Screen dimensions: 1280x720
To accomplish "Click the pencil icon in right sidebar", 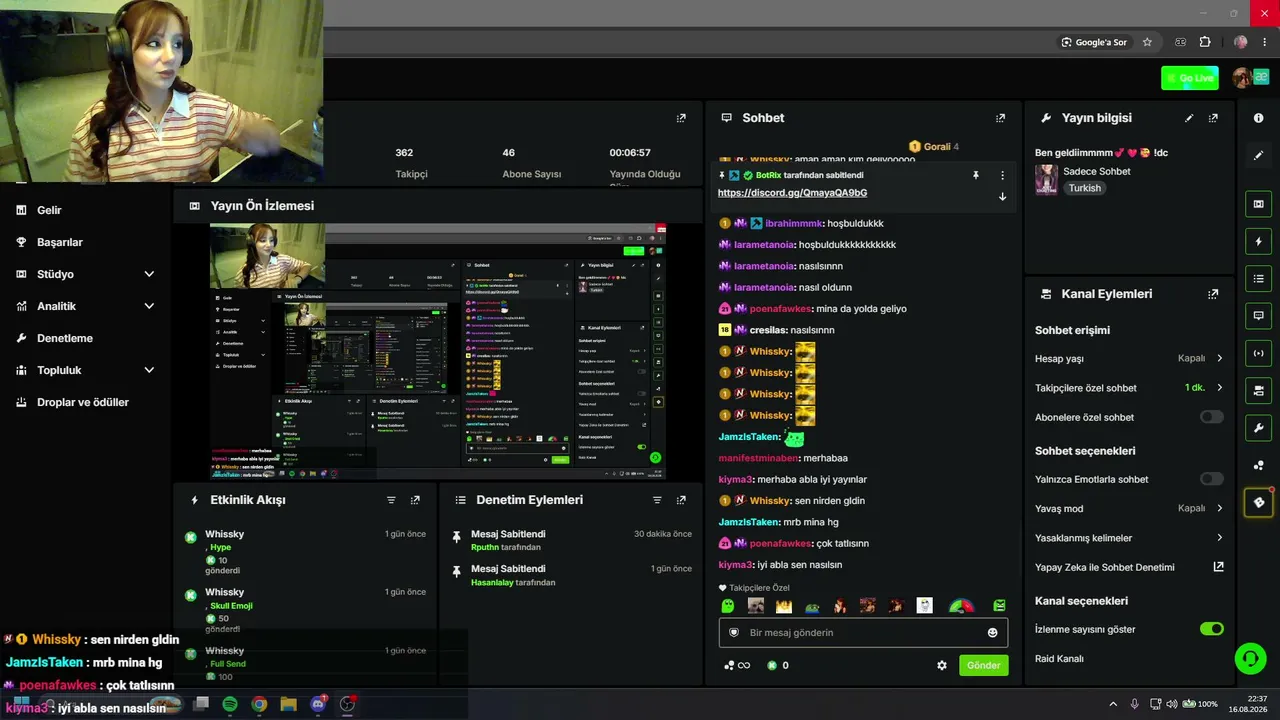I will 1258,156.
